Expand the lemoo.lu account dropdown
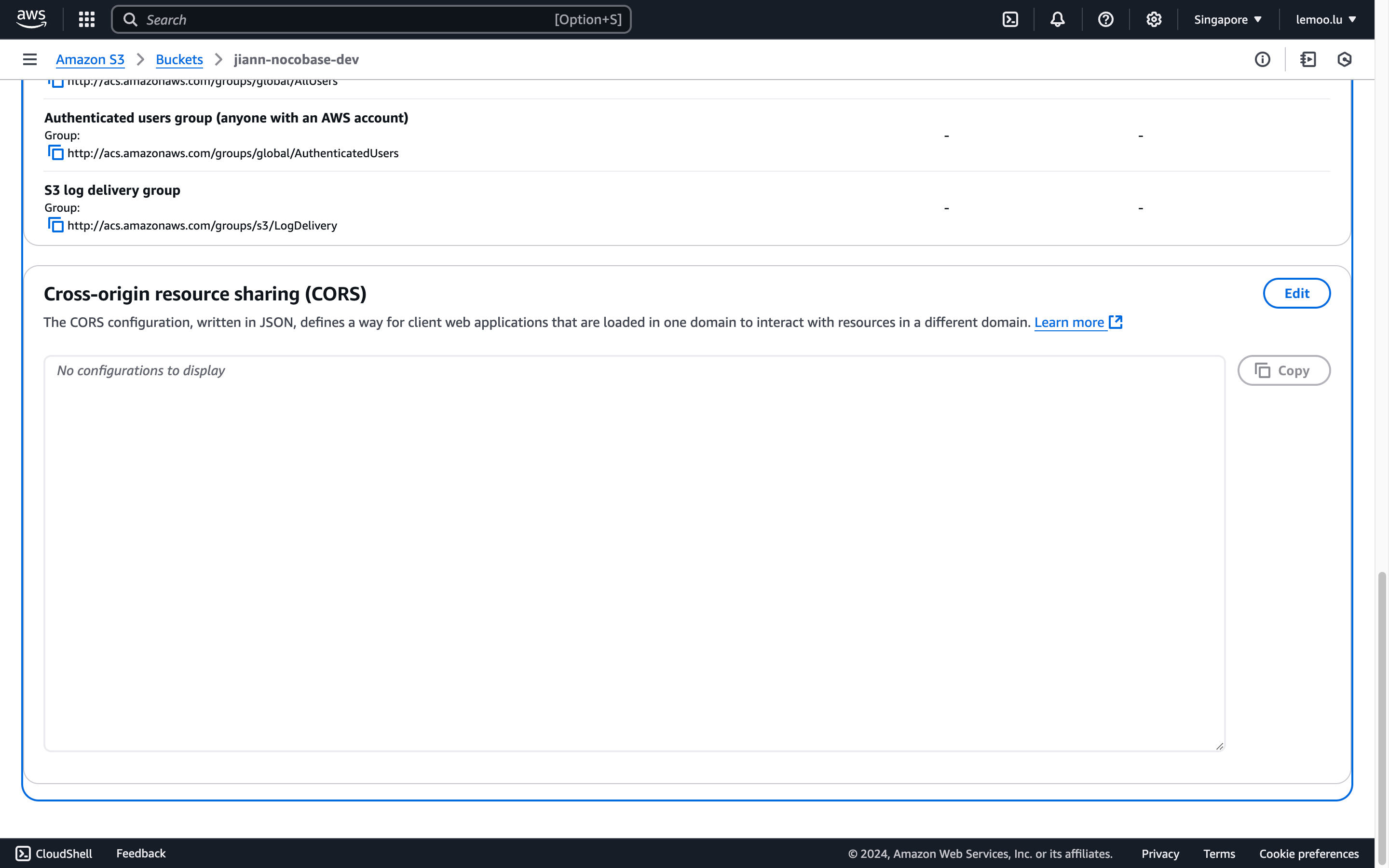 pos(1326,19)
